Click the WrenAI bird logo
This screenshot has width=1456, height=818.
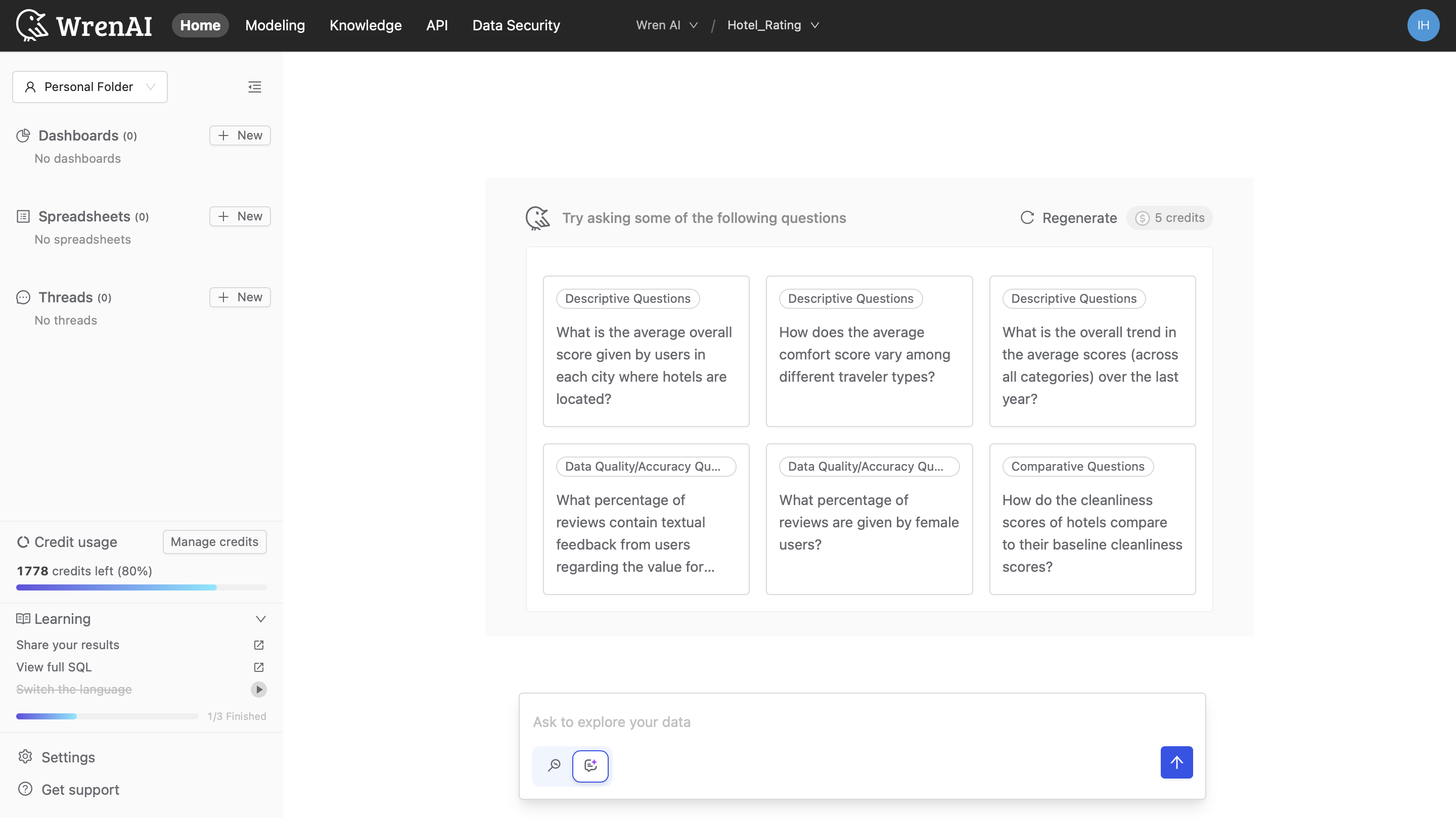coord(32,25)
